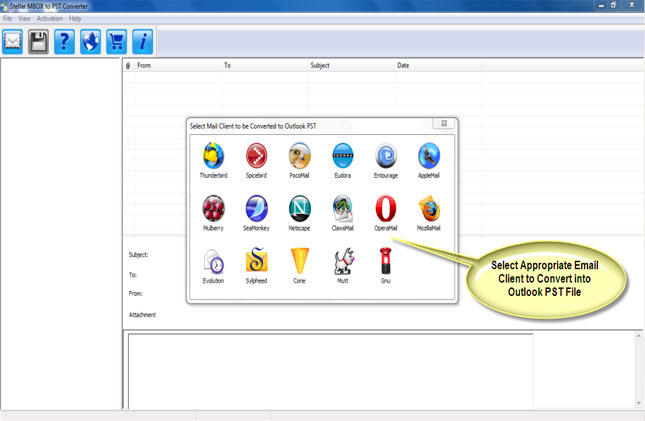Viewport: 645px width, 421px height.
Task: Choose the SeaMonkey client icon
Action: (x=256, y=208)
